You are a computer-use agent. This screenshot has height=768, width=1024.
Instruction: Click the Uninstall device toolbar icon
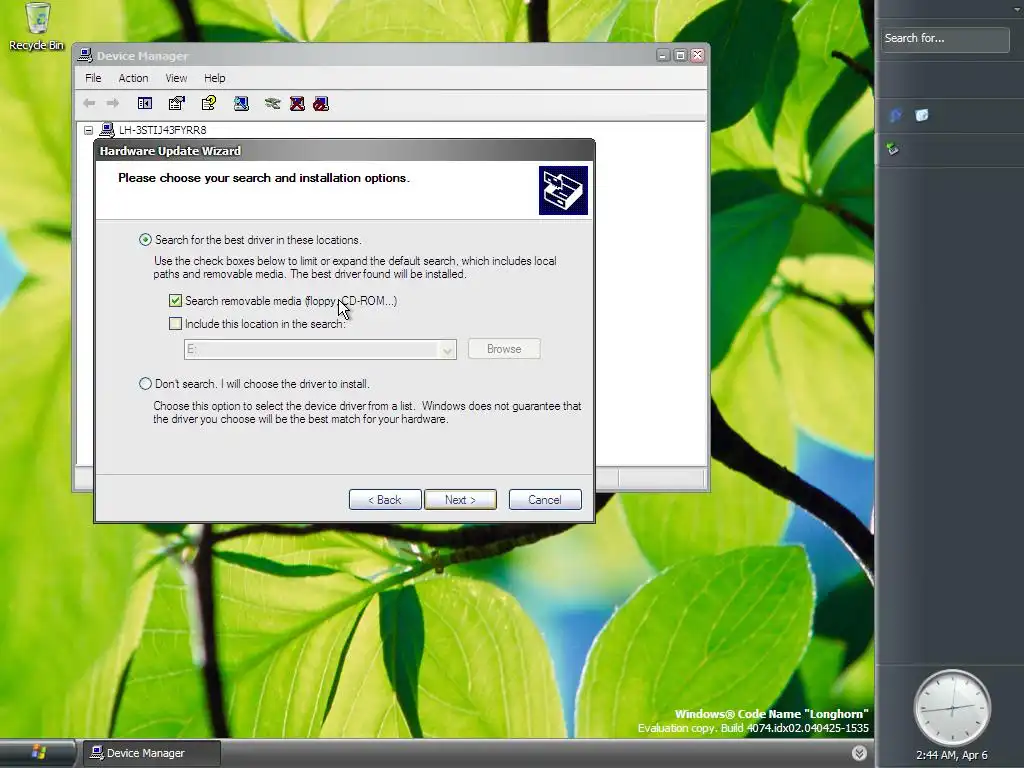[297, 103]
